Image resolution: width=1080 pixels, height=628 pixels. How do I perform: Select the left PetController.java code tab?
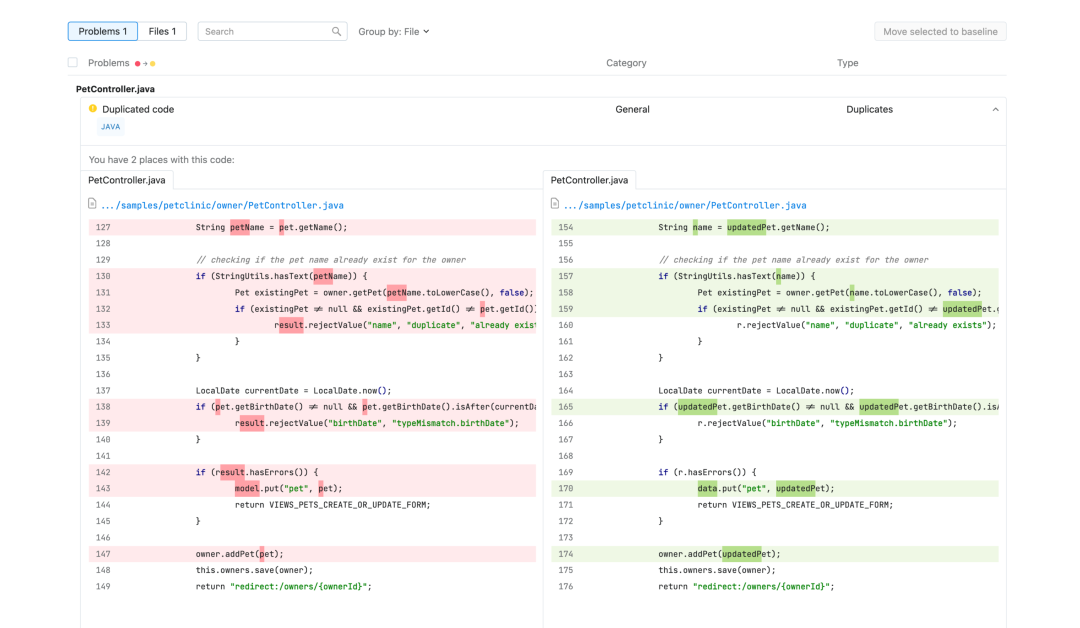coord(127,180)
